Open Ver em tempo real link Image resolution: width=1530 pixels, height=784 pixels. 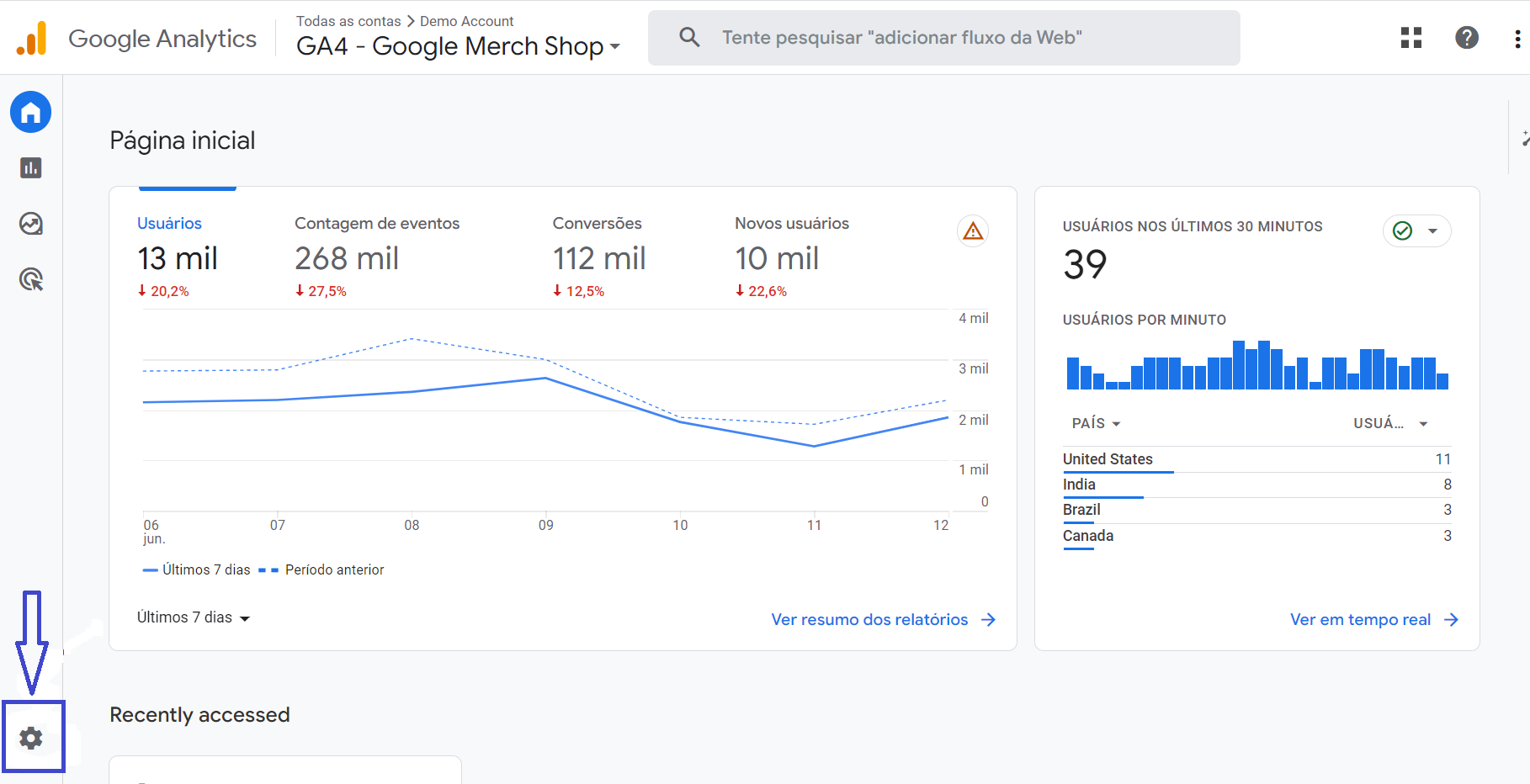click(x=1360, y=620)
